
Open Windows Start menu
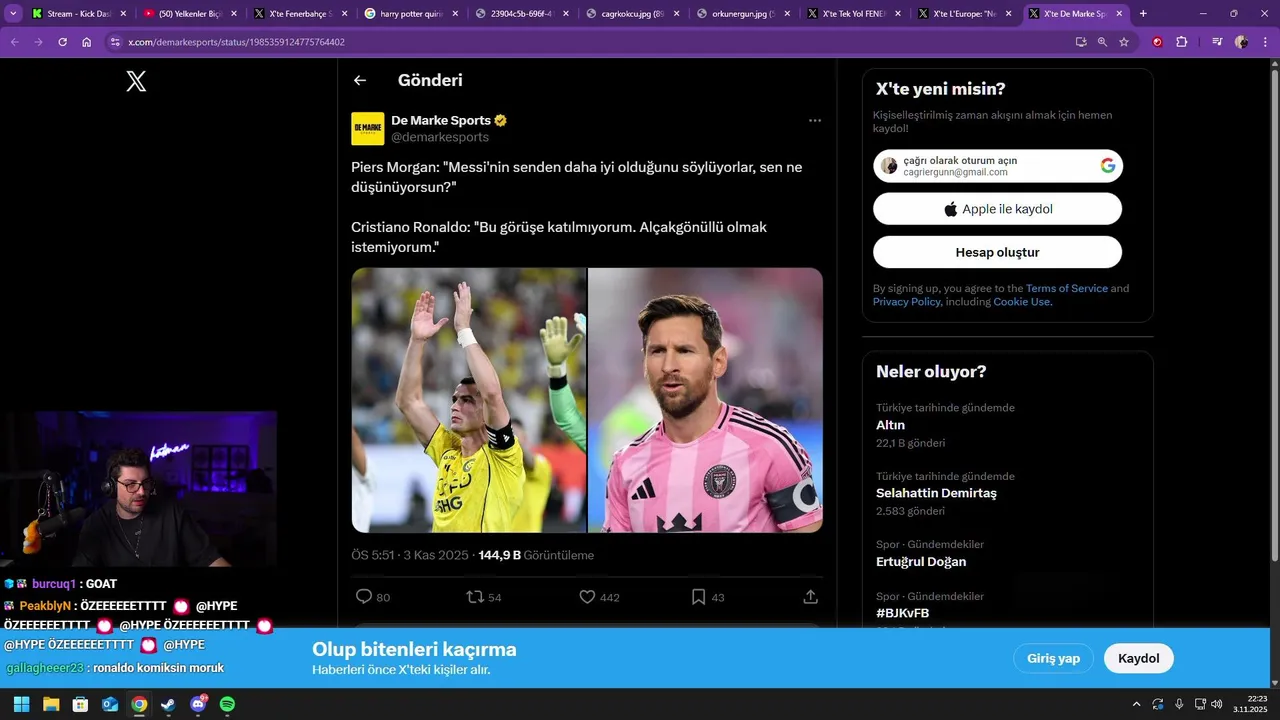point(21,704)
